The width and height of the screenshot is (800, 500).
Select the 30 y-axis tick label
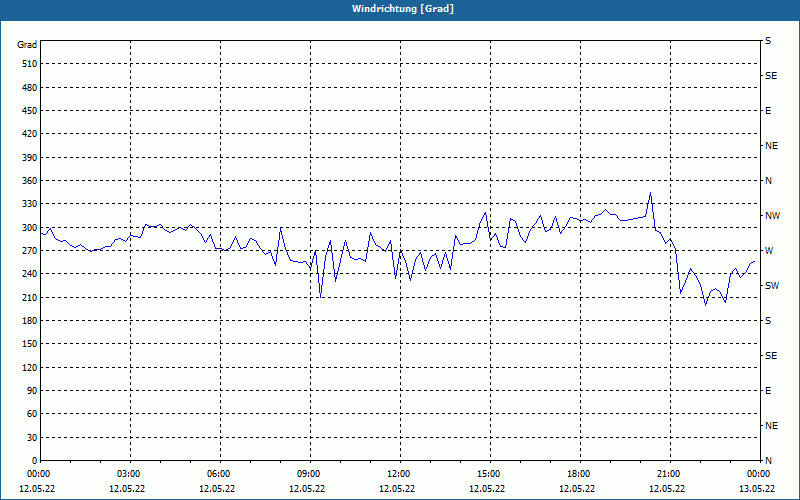[x=32, y=437]
